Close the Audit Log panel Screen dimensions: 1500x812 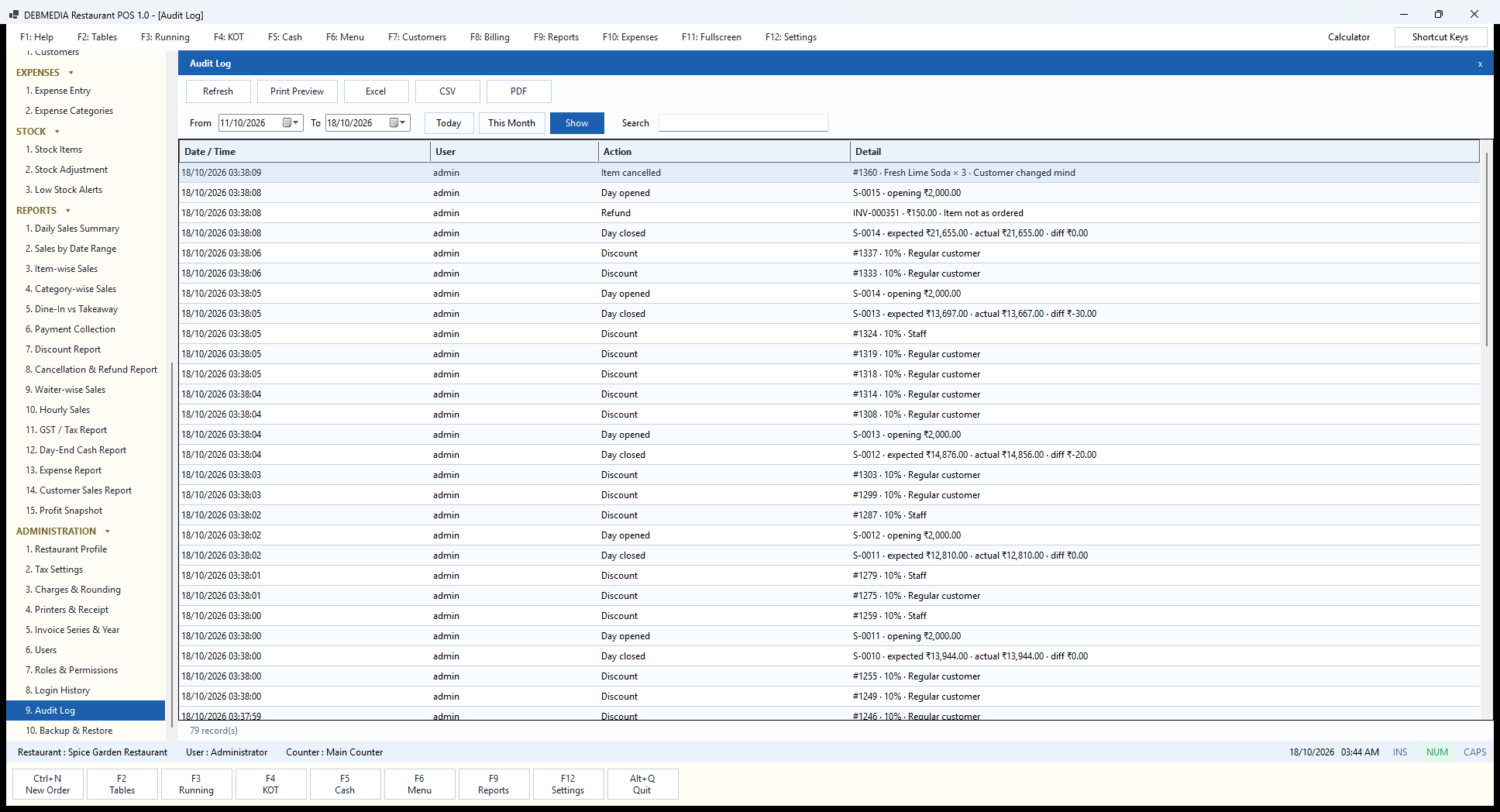[x=1480, y=64]
